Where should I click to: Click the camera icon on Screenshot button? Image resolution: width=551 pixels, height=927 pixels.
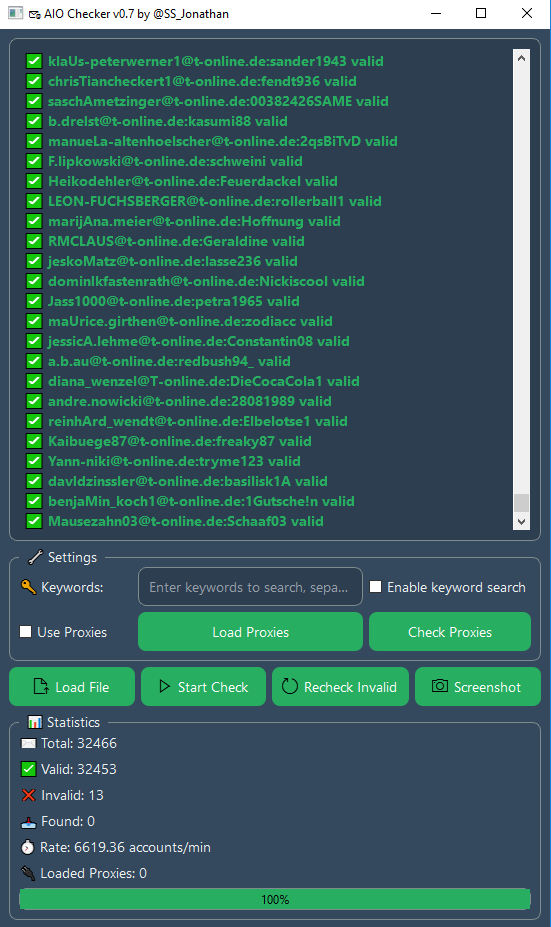point(440,686)
